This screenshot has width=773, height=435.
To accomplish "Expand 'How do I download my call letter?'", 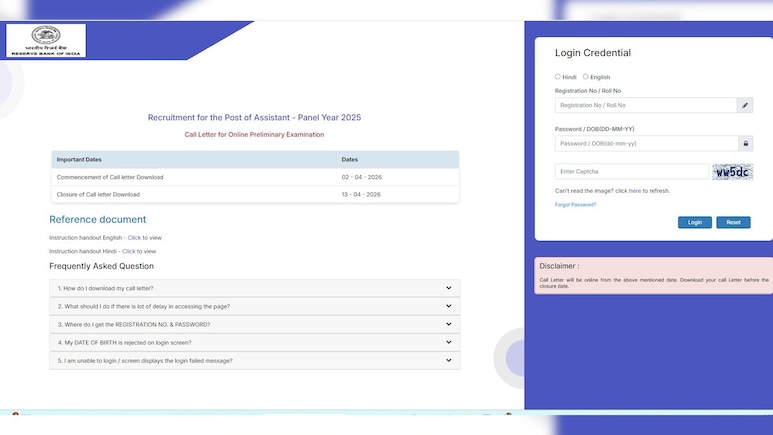I will (254, 288).
